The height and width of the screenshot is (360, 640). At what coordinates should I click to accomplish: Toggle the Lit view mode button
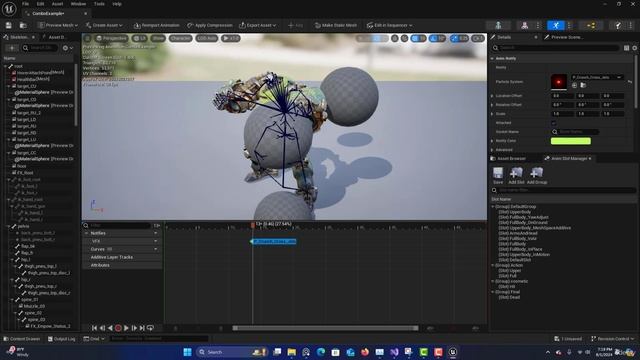[x=140, y=38]
